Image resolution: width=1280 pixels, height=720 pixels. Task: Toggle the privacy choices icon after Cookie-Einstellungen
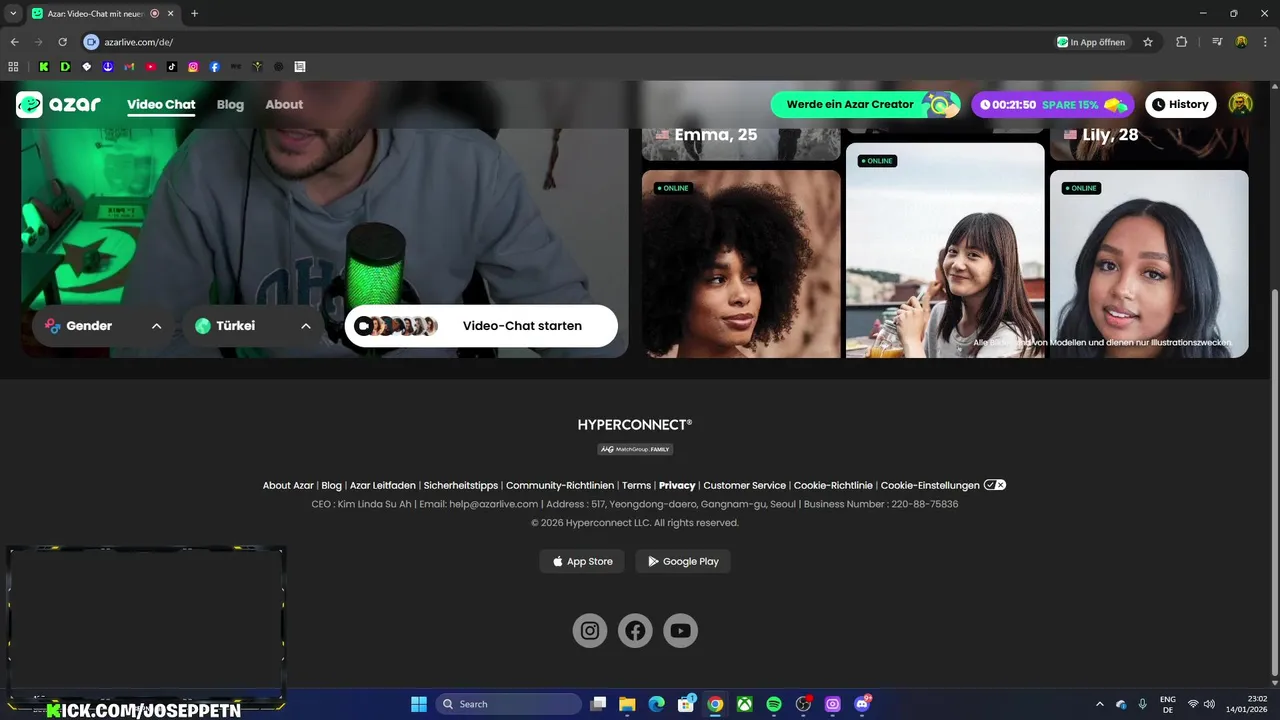pyautogui.click(x=995, y=485)
